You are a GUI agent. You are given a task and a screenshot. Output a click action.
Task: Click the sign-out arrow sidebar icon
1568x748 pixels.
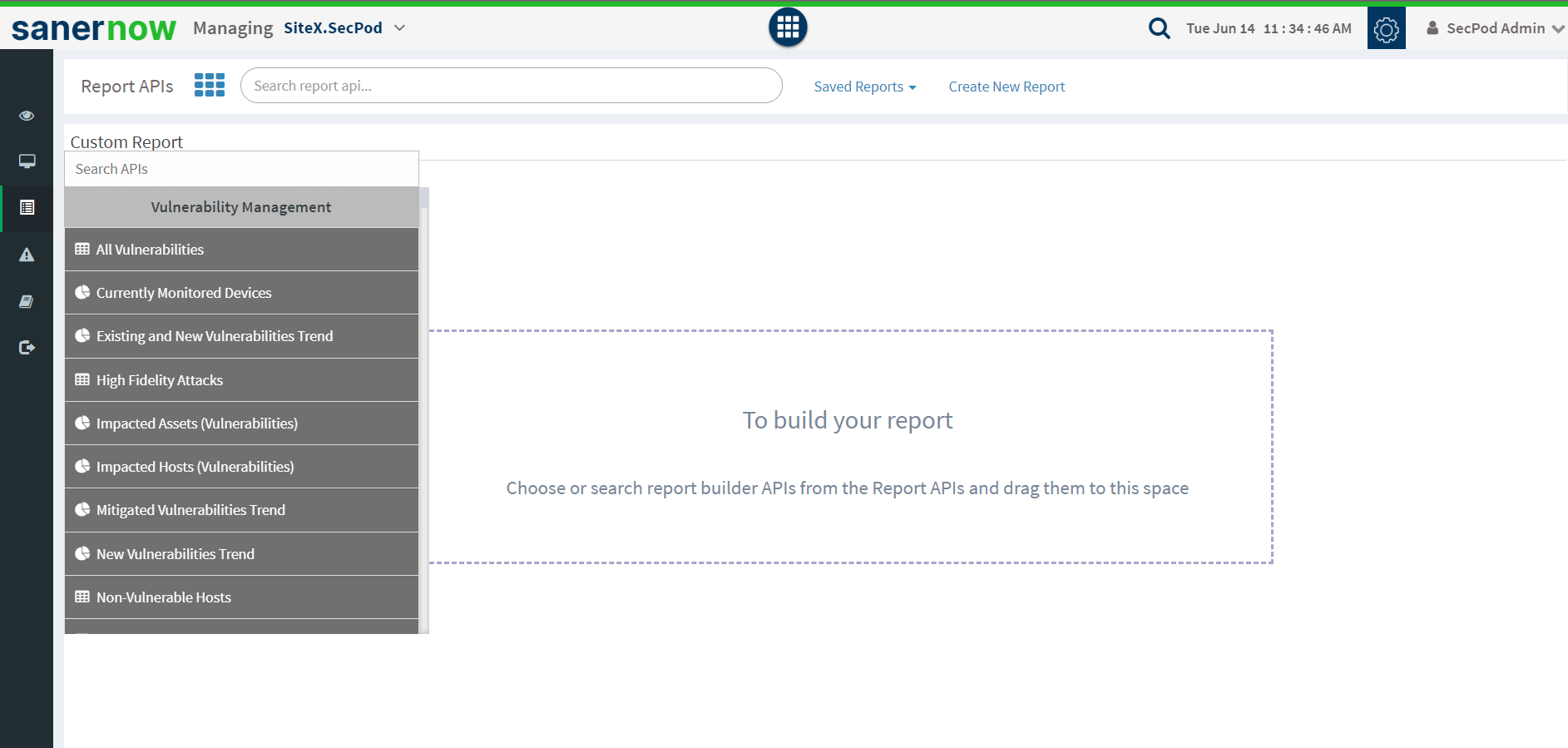point(27,348)
